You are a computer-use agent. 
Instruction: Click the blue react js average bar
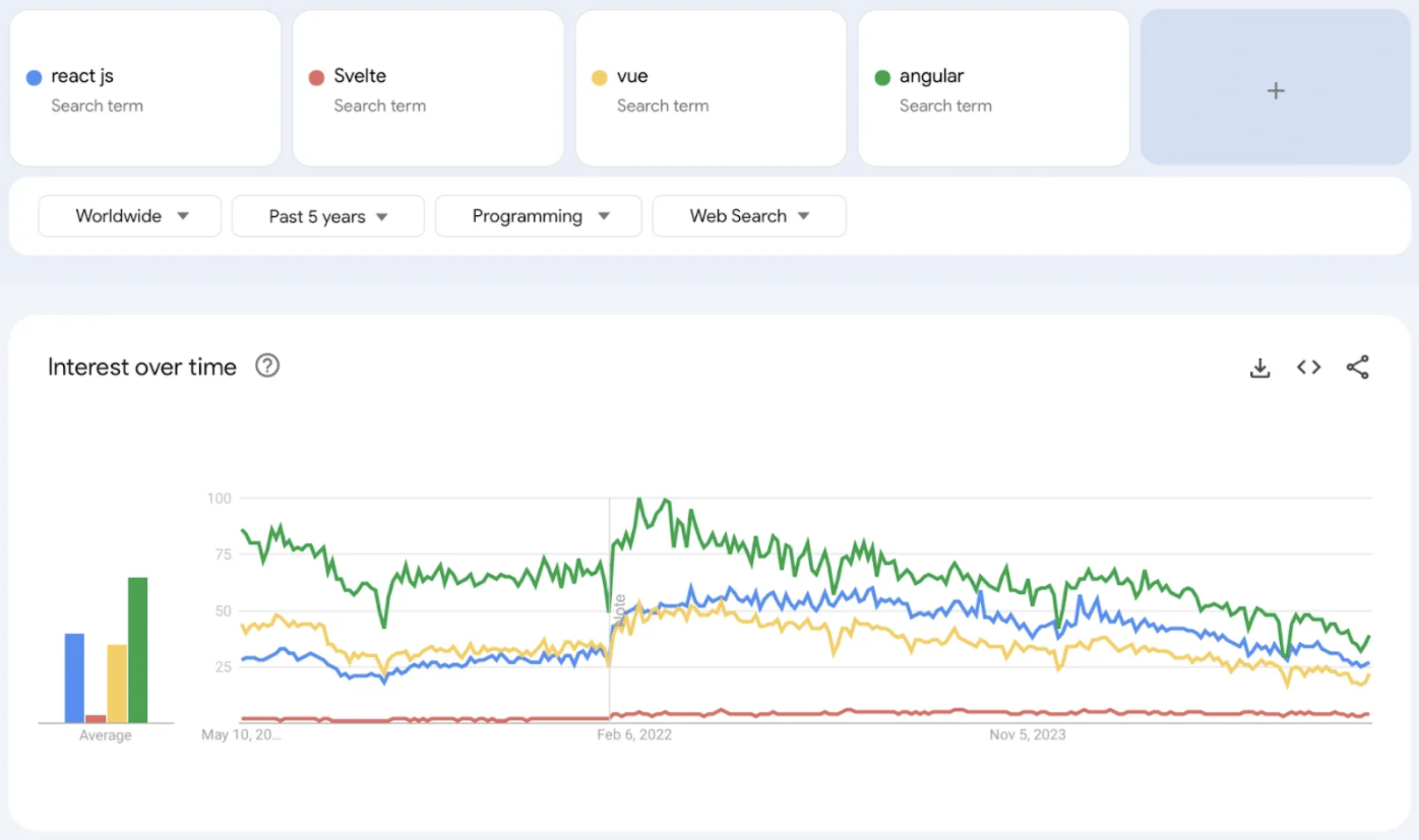[x=74, y=677]
